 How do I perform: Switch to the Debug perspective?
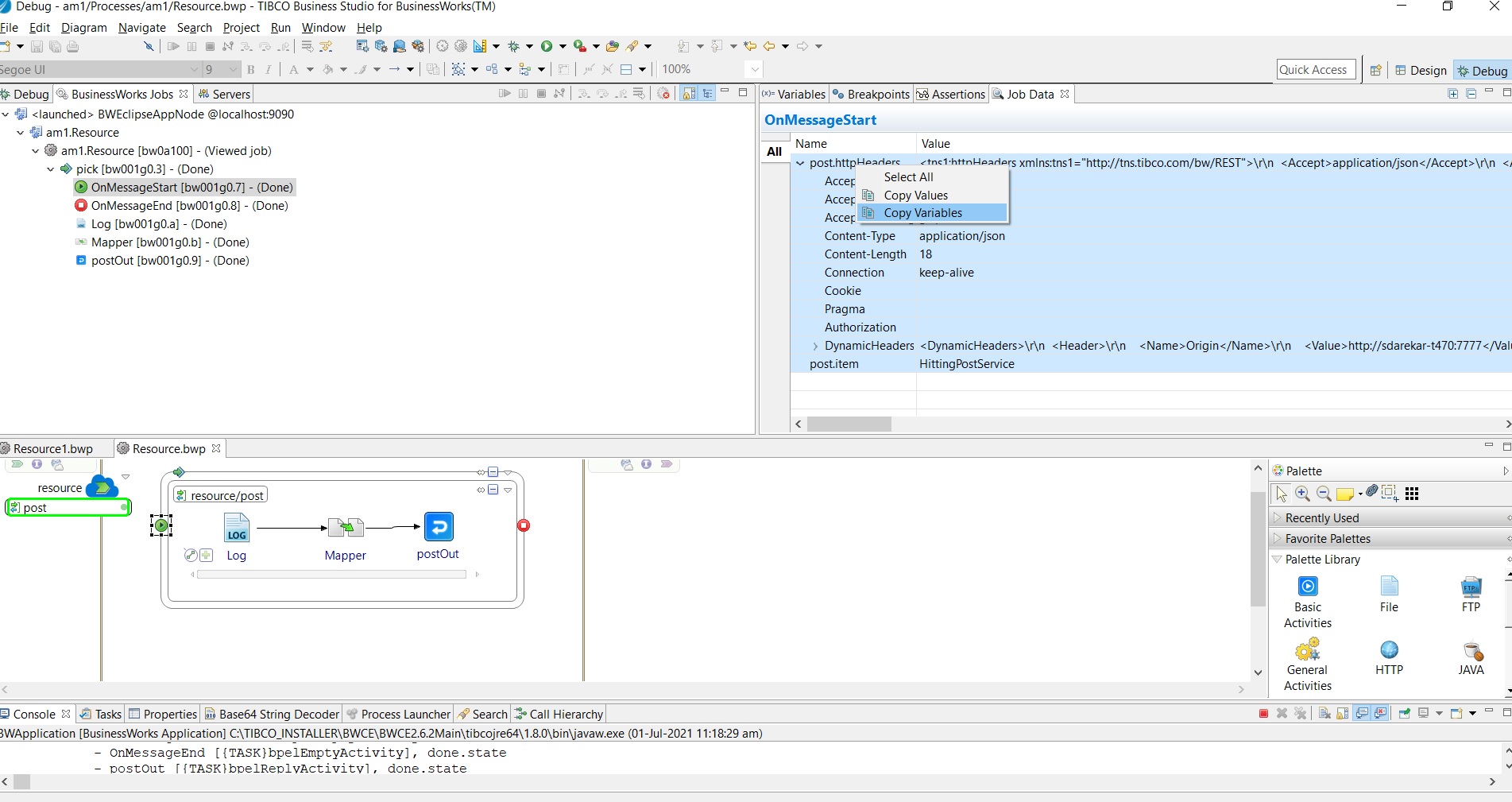(1482, 71)
